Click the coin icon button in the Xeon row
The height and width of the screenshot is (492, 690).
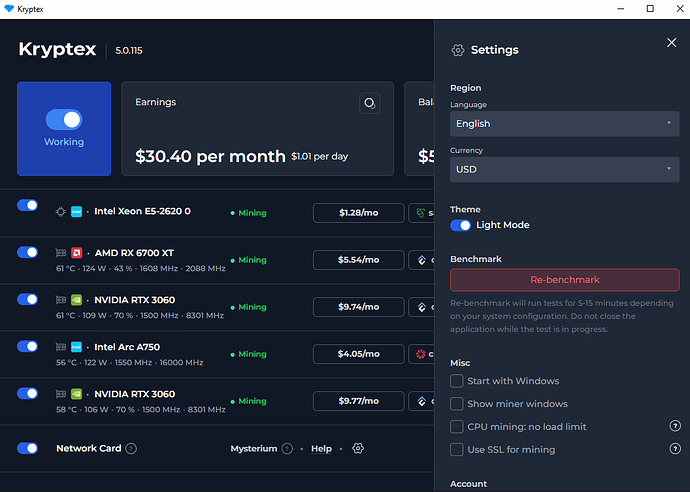[421, 213]
